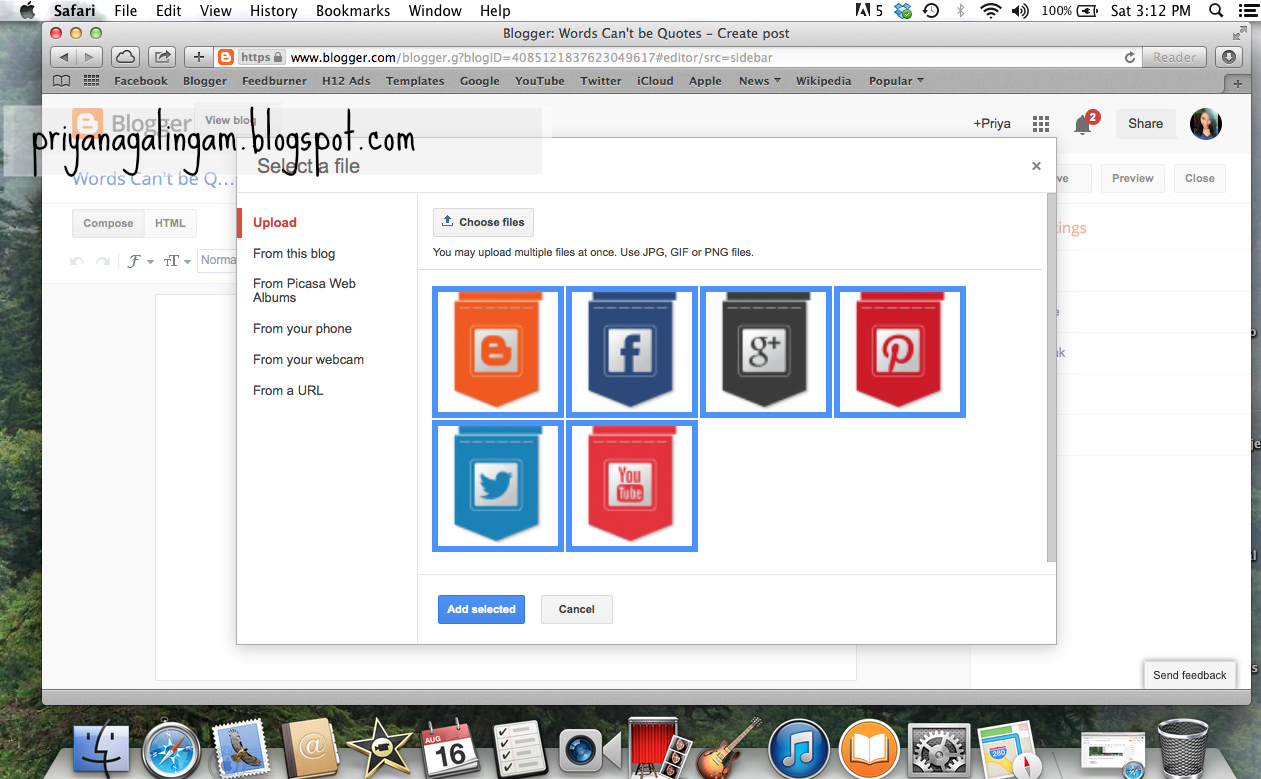Click the +Priya profile link
The height and width of the screenshot is (779, 1261).
[x=992, y=124]
